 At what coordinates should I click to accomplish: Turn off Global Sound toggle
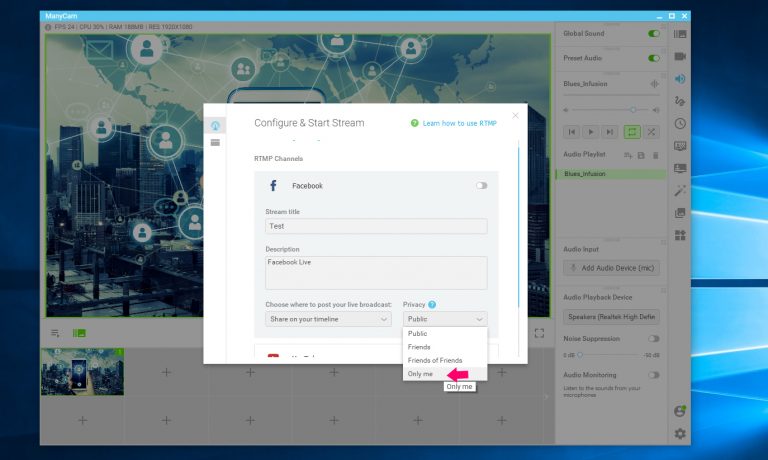click(653, 33)
